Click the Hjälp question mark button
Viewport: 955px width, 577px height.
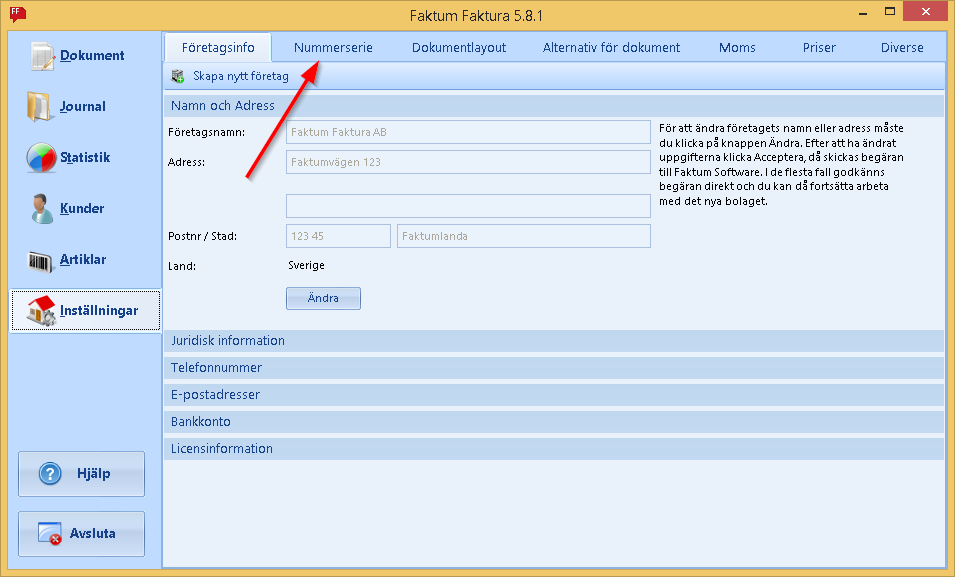82,474
